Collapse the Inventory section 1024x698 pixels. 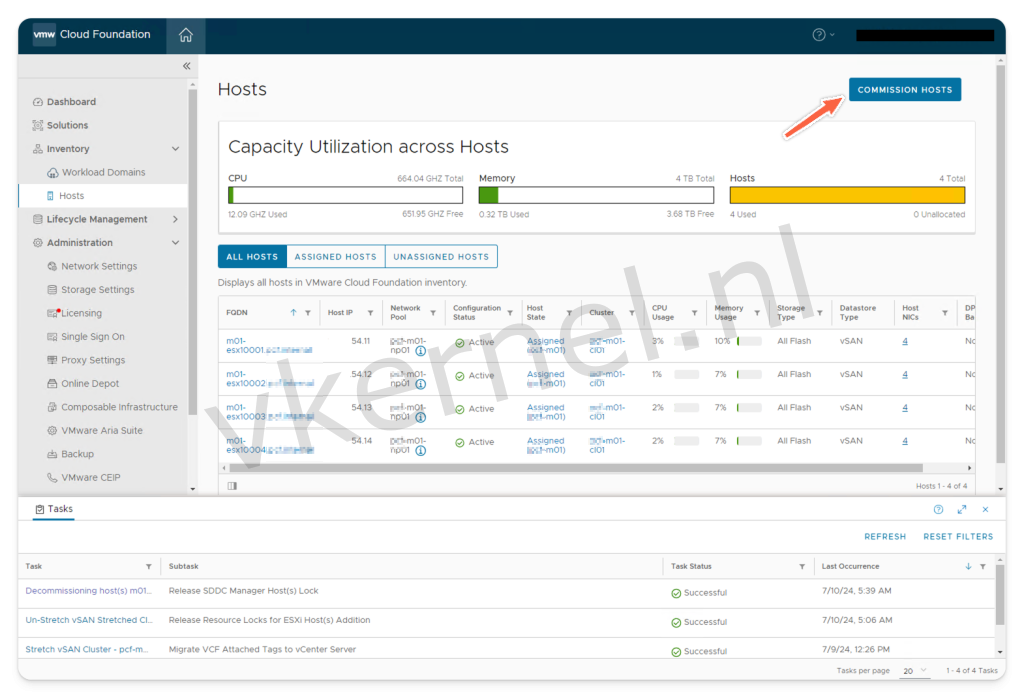click(176, 149)
